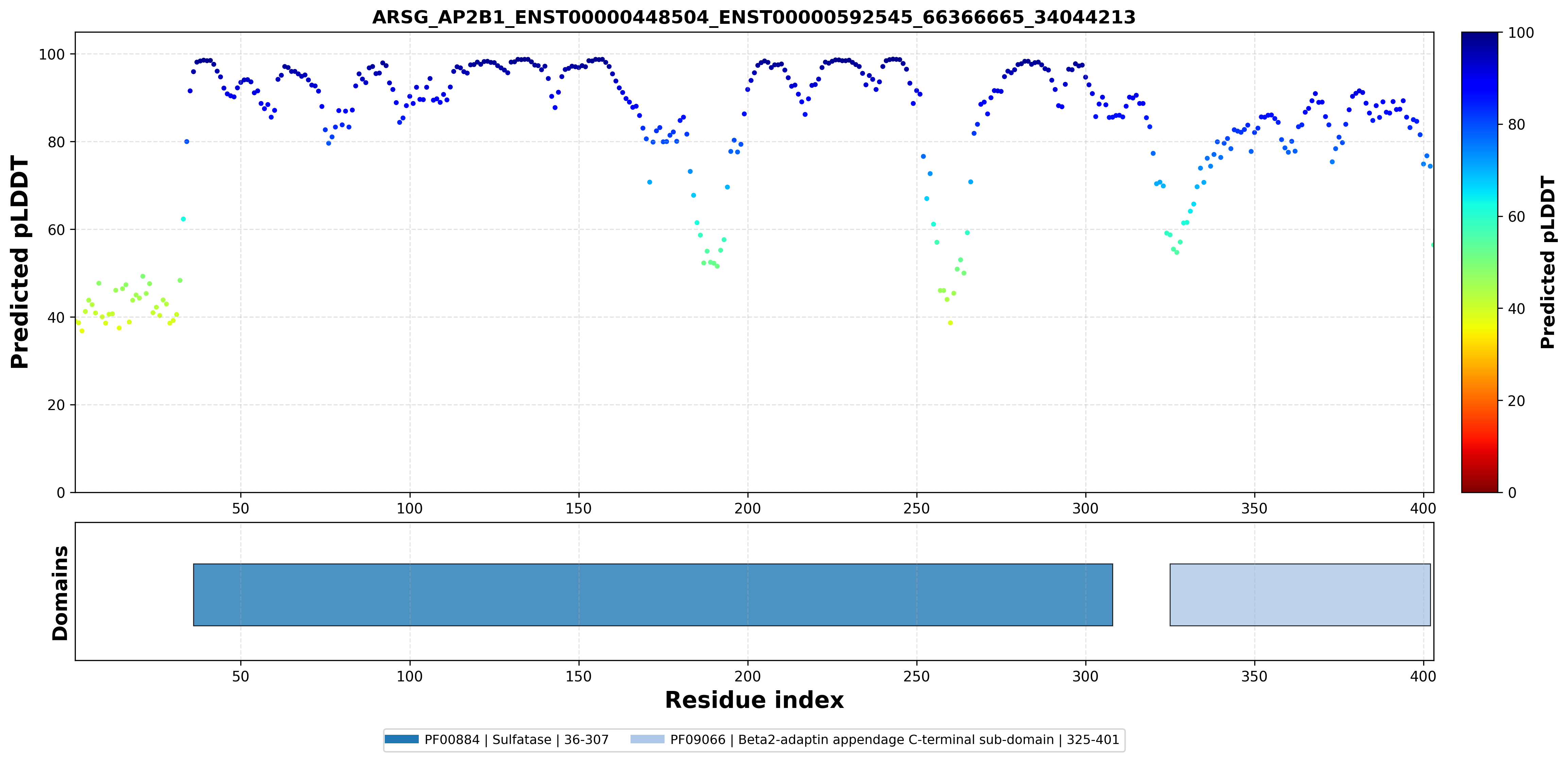The height and width of the screenshot is (762, 1568).
Task: Click the lowest yellow point near residue 260
Action: pos(950,323)
